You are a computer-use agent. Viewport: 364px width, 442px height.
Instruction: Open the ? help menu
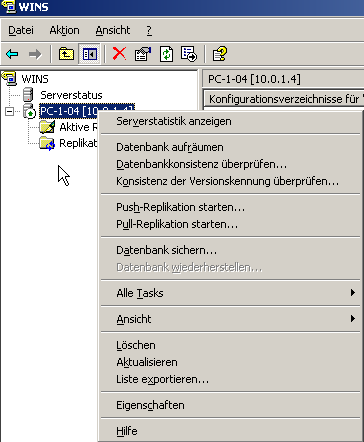(149, 30)
